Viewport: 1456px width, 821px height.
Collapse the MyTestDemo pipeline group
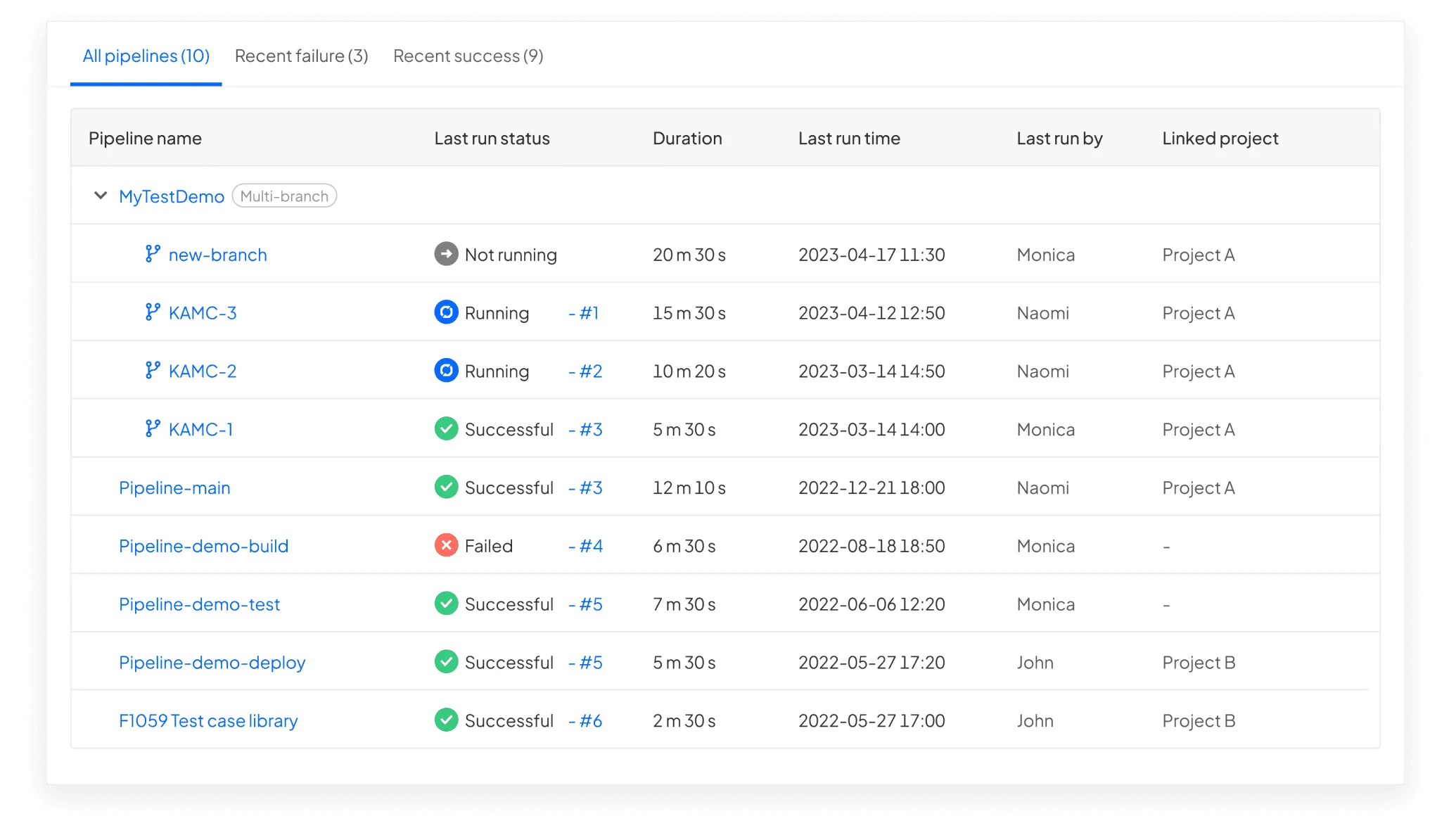101,196
